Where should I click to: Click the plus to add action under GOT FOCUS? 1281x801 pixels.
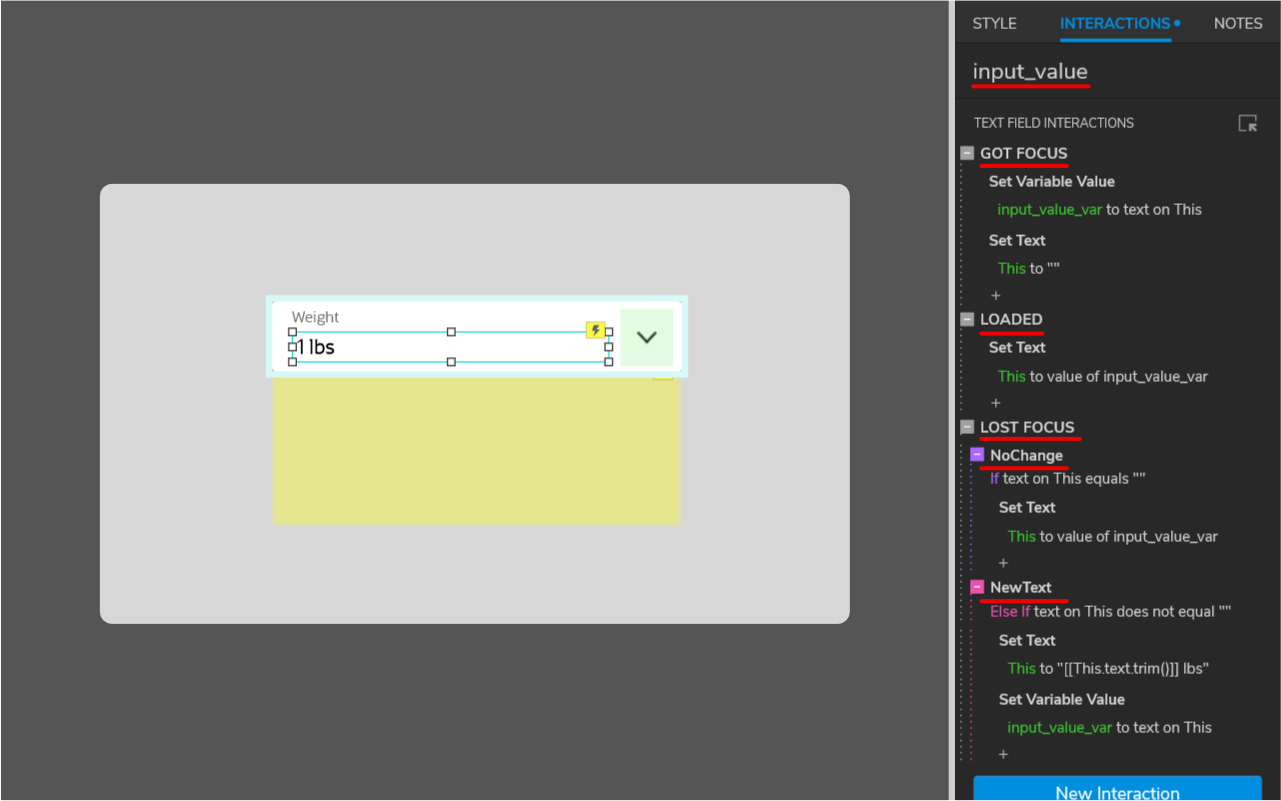coord(995,295)
